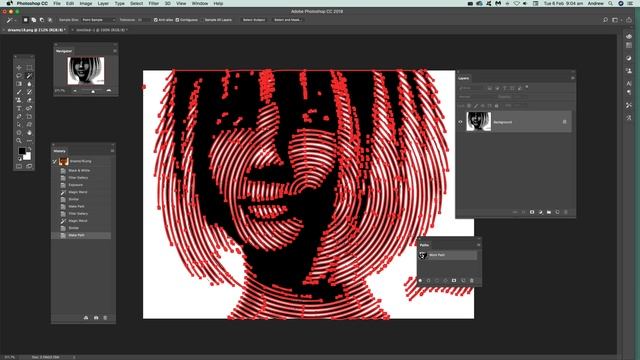This screenshot has width=640, height=360.
Task: Select the Hand tool
Action: pyautogui.click(x=29, y=133)
